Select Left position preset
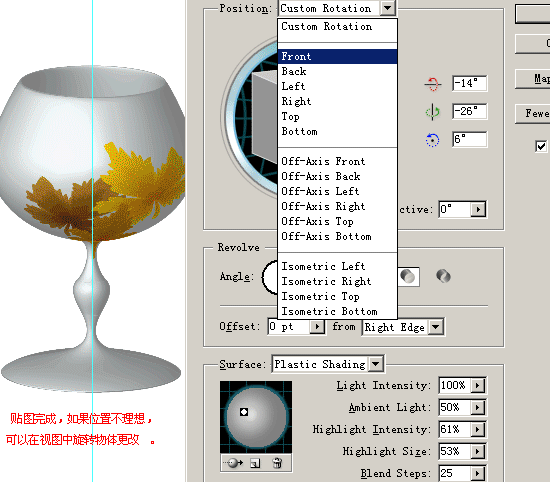The width and height of the screenshot is (550, 482). click(337, 86)
